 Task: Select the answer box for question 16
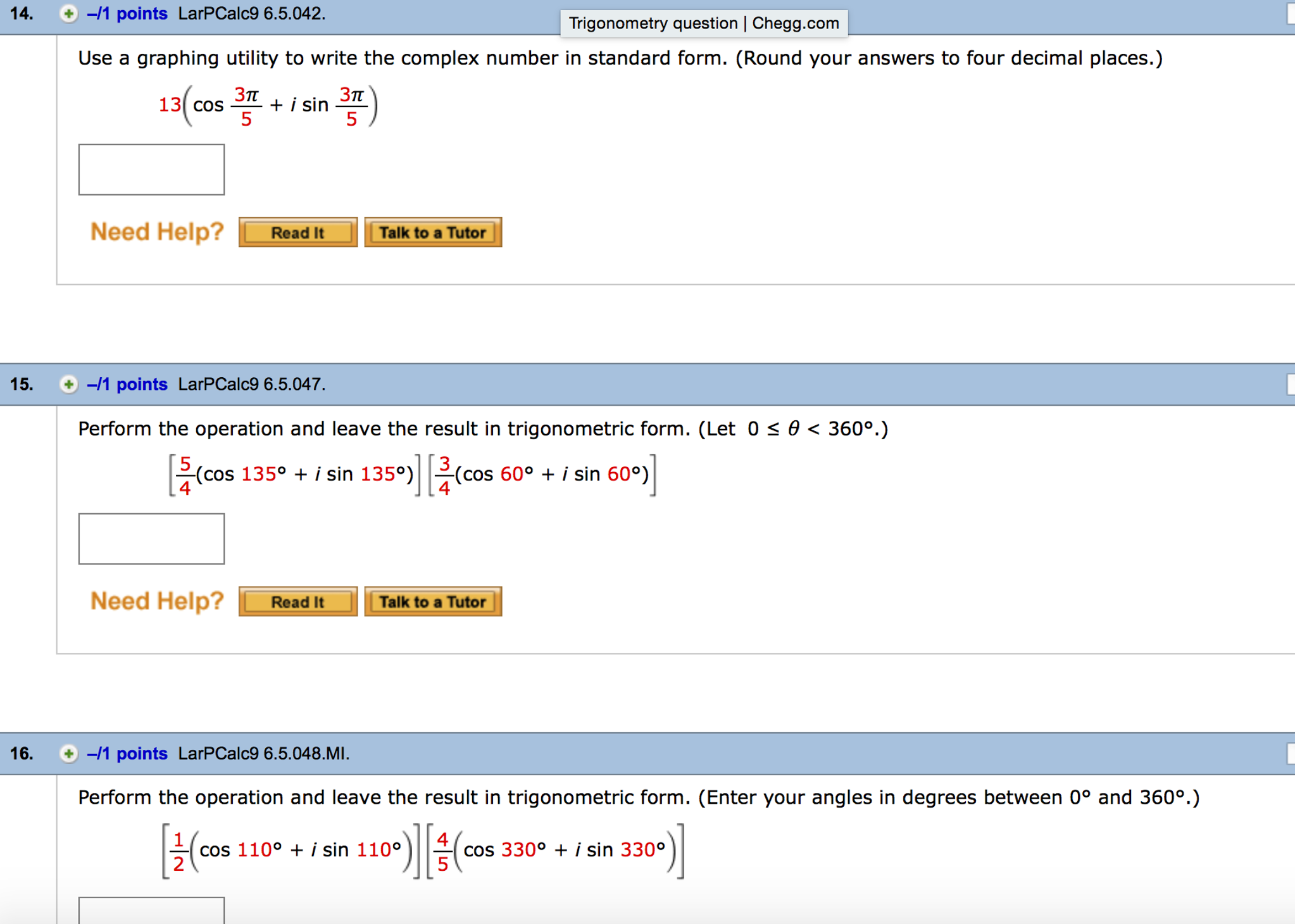coord(151,911)
